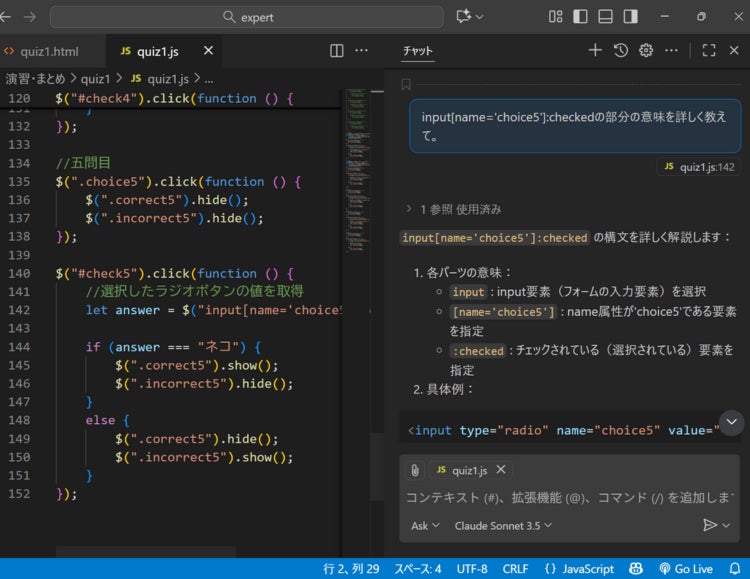Maximize the chat panel size
The width and height of the screenshot is (750, 579).
[x=708, y=50]
